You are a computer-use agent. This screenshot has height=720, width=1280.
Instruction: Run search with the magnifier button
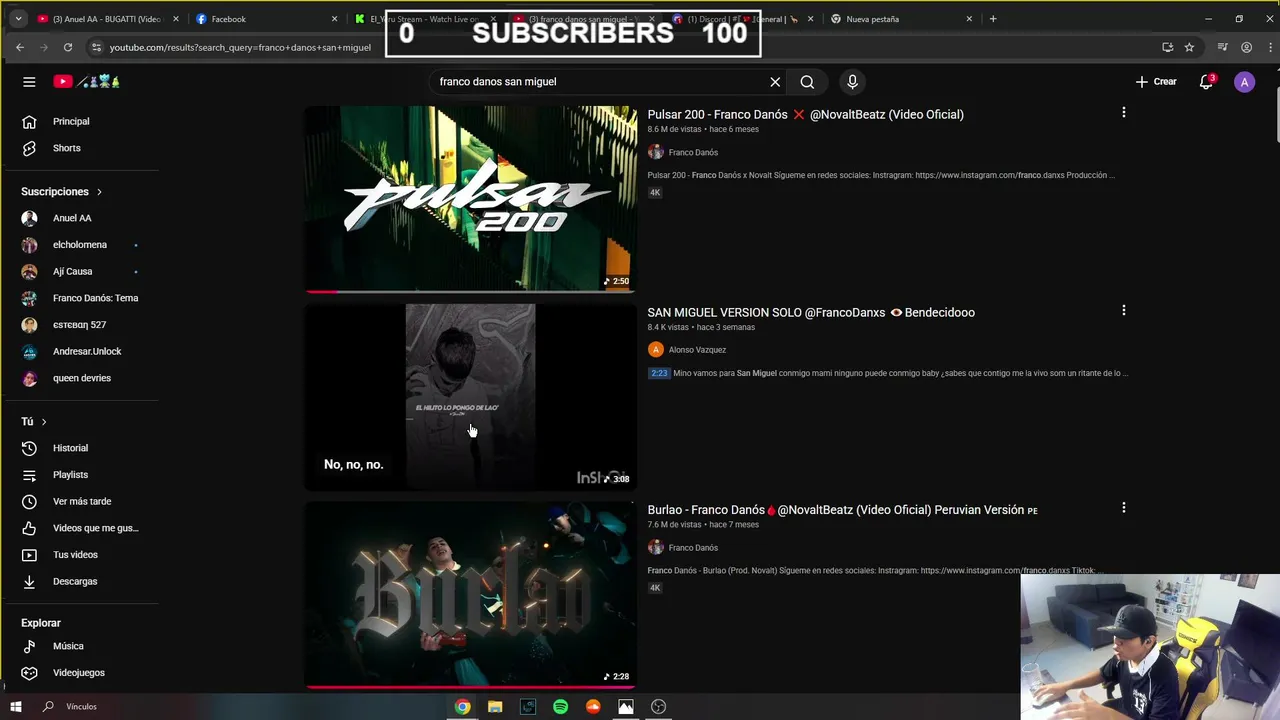point(807,82)
